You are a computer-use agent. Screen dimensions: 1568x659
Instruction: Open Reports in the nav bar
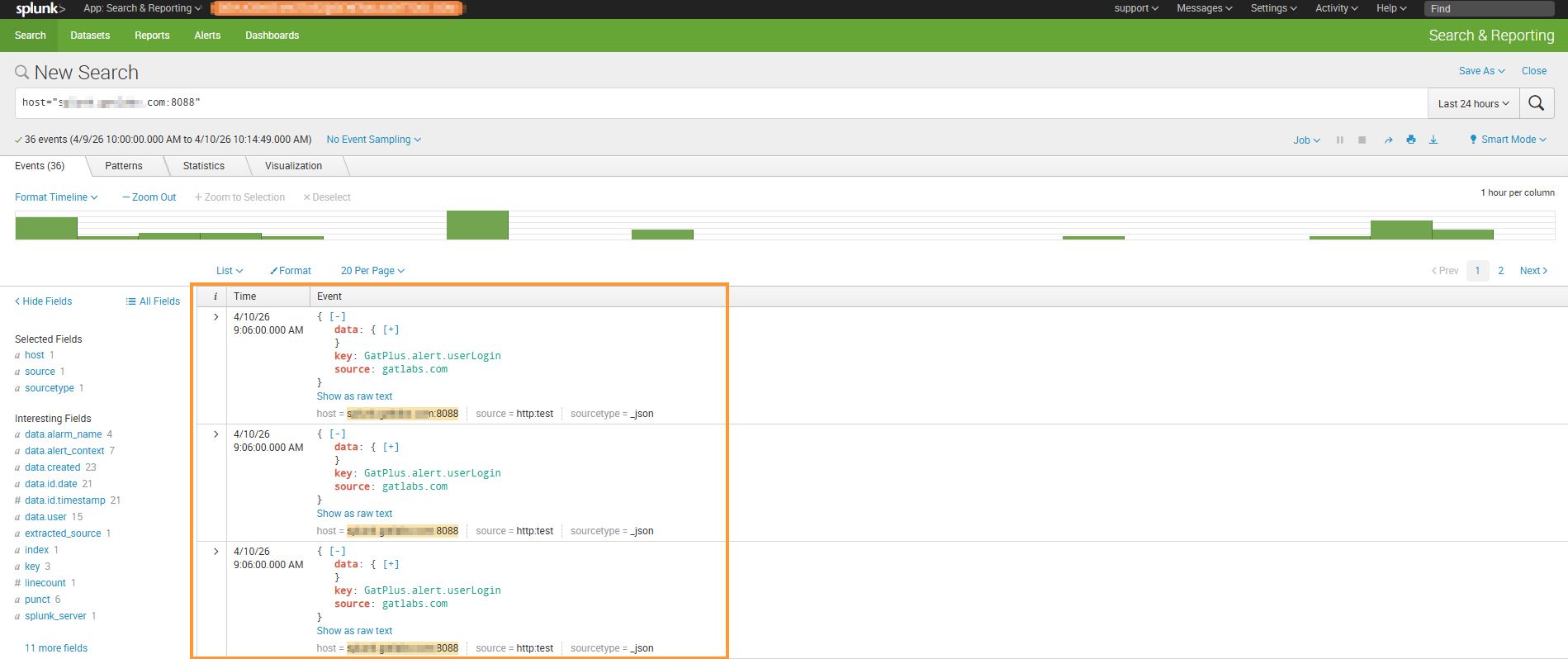click(152, 36)
